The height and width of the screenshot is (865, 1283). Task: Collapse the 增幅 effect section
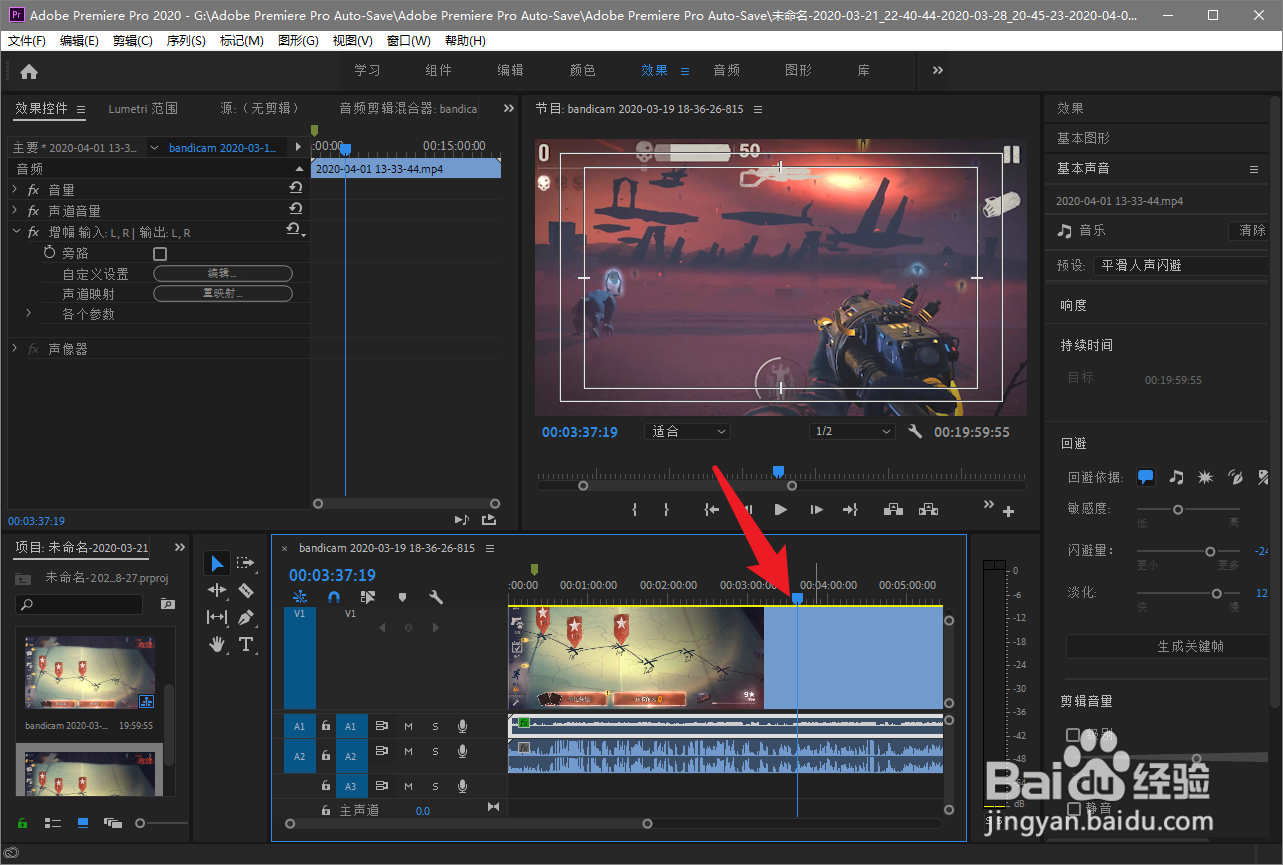tap(15, 231)
